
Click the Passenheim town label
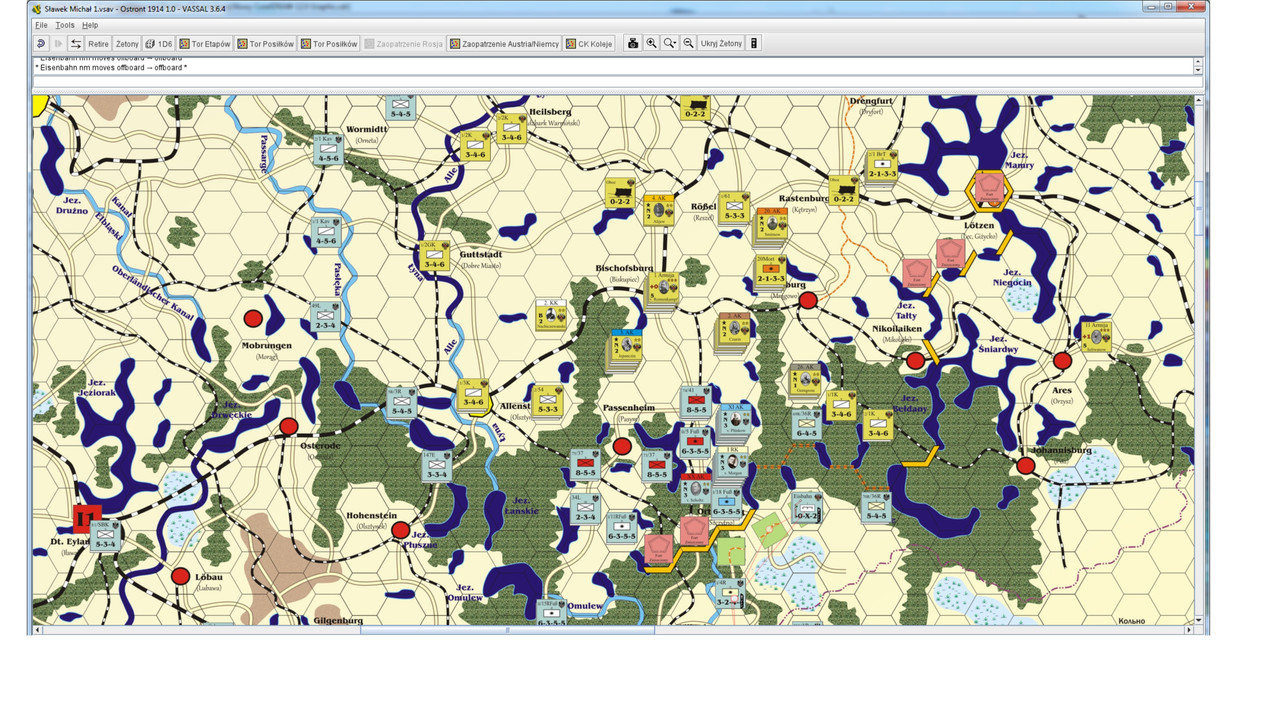coord(628,408)
